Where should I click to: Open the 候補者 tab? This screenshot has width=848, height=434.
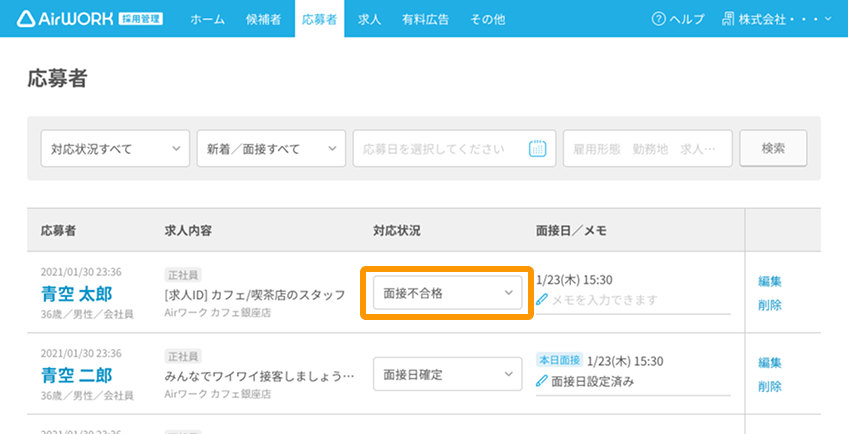[263, 19]
